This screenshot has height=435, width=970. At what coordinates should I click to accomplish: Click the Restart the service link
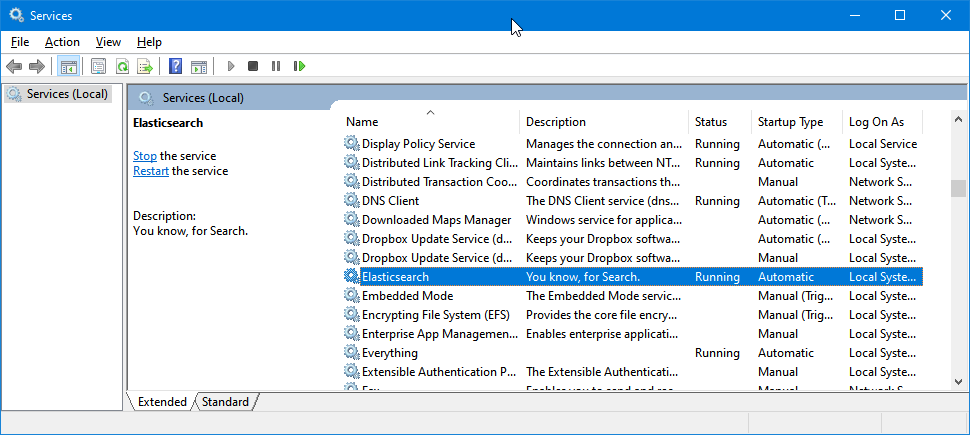(x=151, y=171)
